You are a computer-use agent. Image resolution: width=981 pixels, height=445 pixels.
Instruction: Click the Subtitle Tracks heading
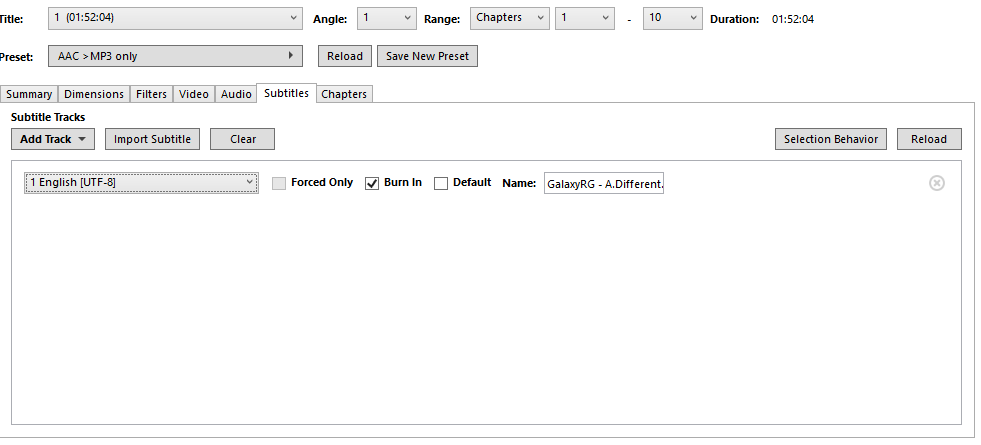tap(48, 117)
